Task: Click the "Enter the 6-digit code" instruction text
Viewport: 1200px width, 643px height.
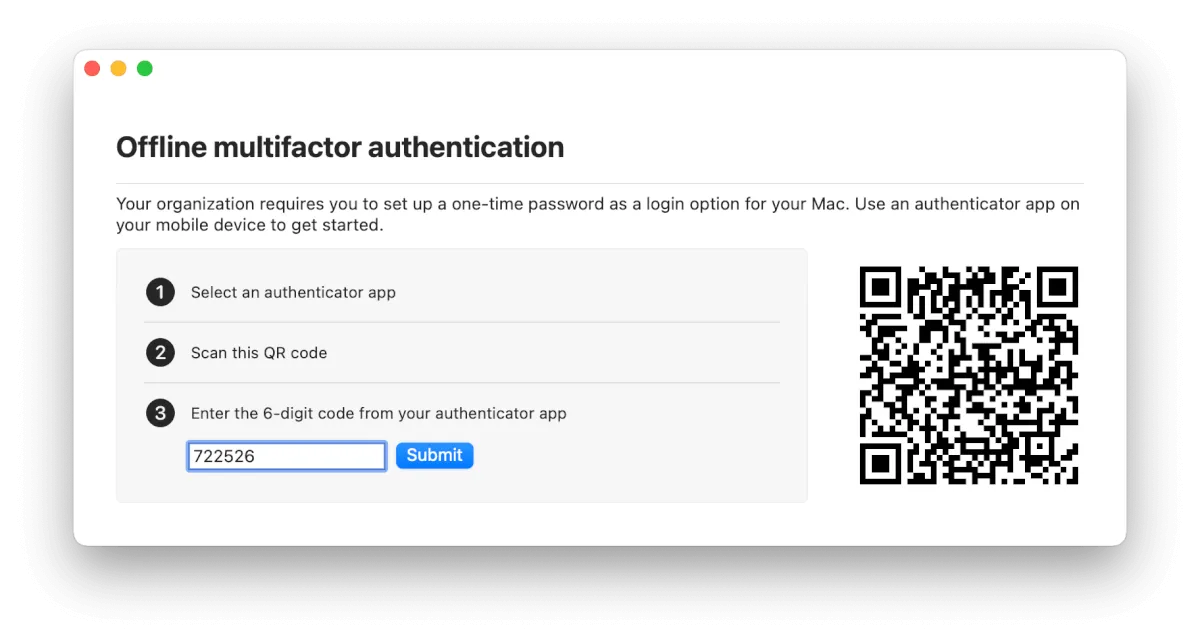Action: (378, 413)
